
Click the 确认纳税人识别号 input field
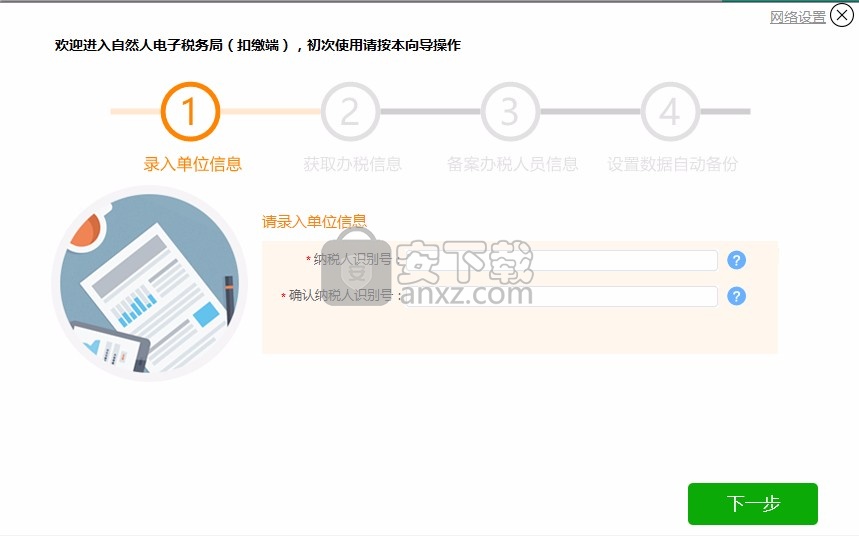click(x=559, y=296)
